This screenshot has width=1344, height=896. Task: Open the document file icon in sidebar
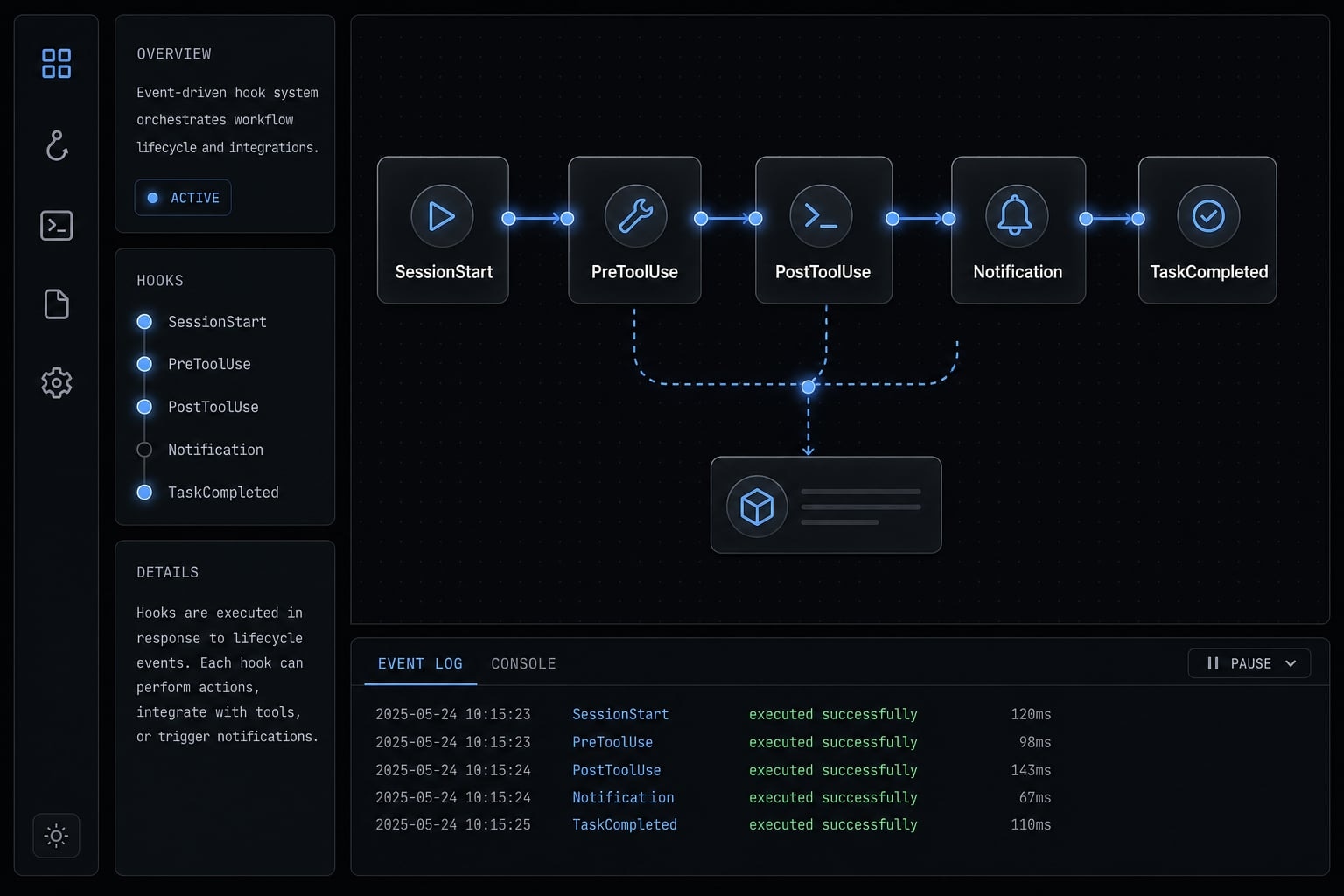point(56,304)
